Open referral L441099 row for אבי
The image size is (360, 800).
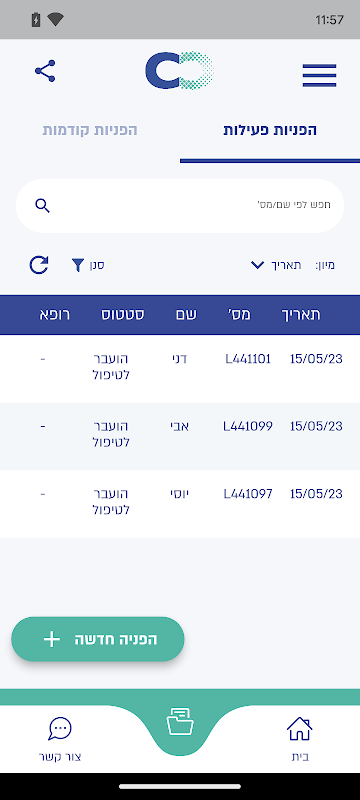pos(180,436)
